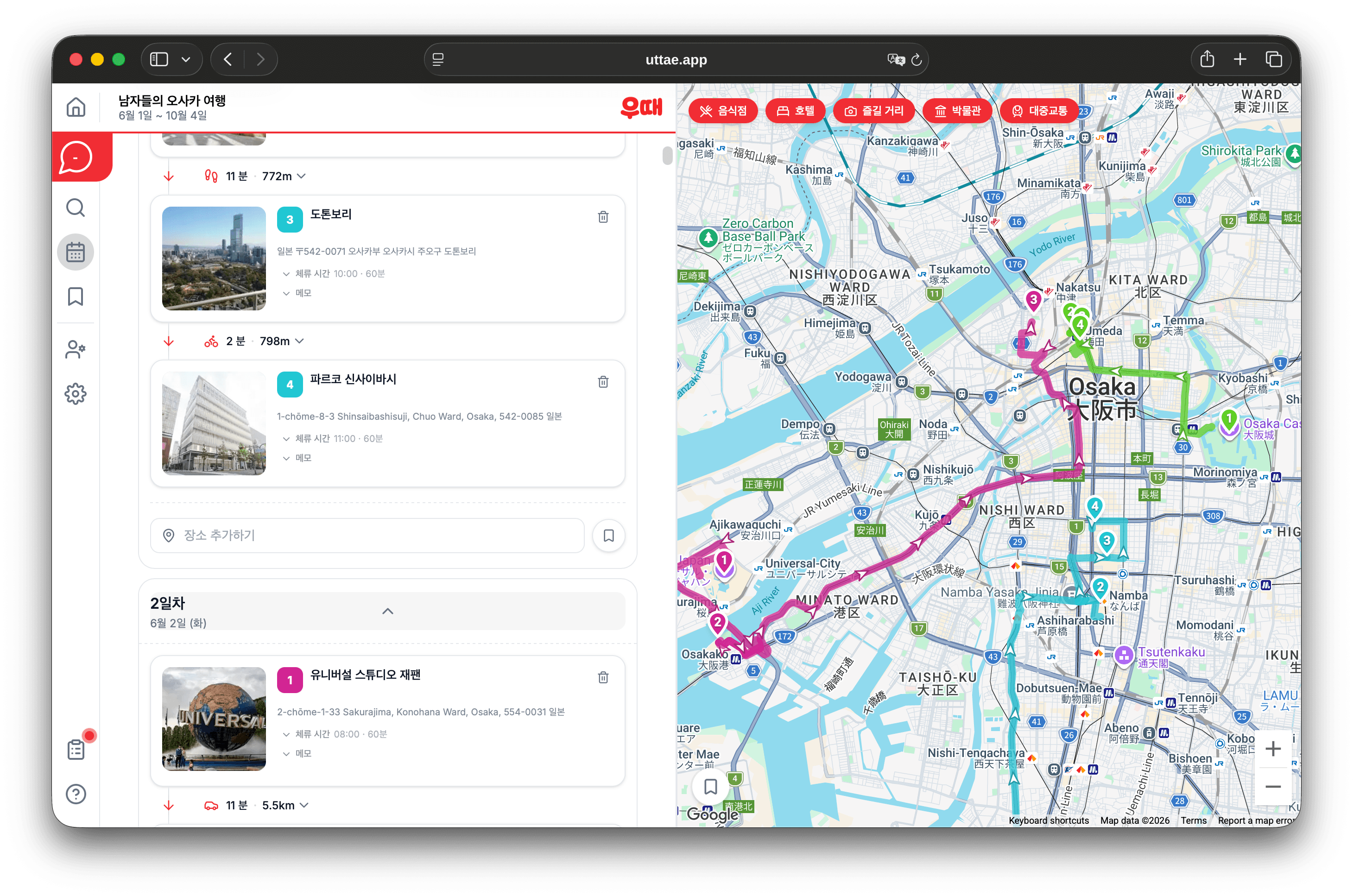Open the search icon in the sidebar
This screenshot has width=1353, height=896.
pyautogui.click(x=76, y=208)
